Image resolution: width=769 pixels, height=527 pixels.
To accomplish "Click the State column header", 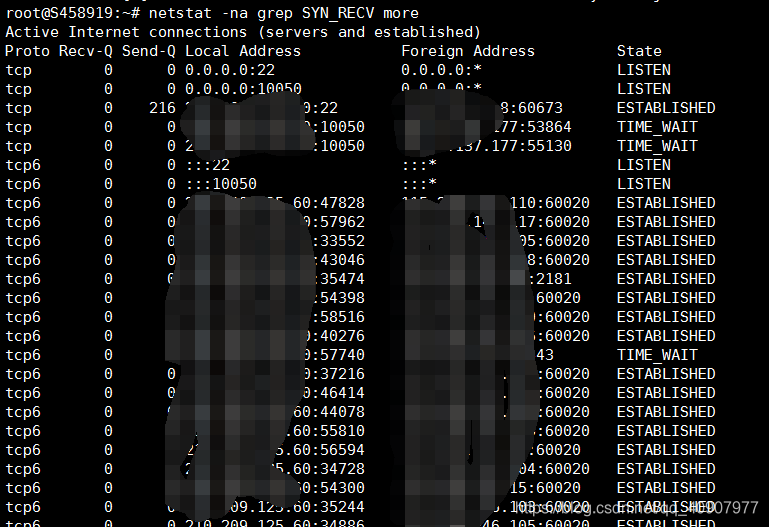I will tap(639, 51).
